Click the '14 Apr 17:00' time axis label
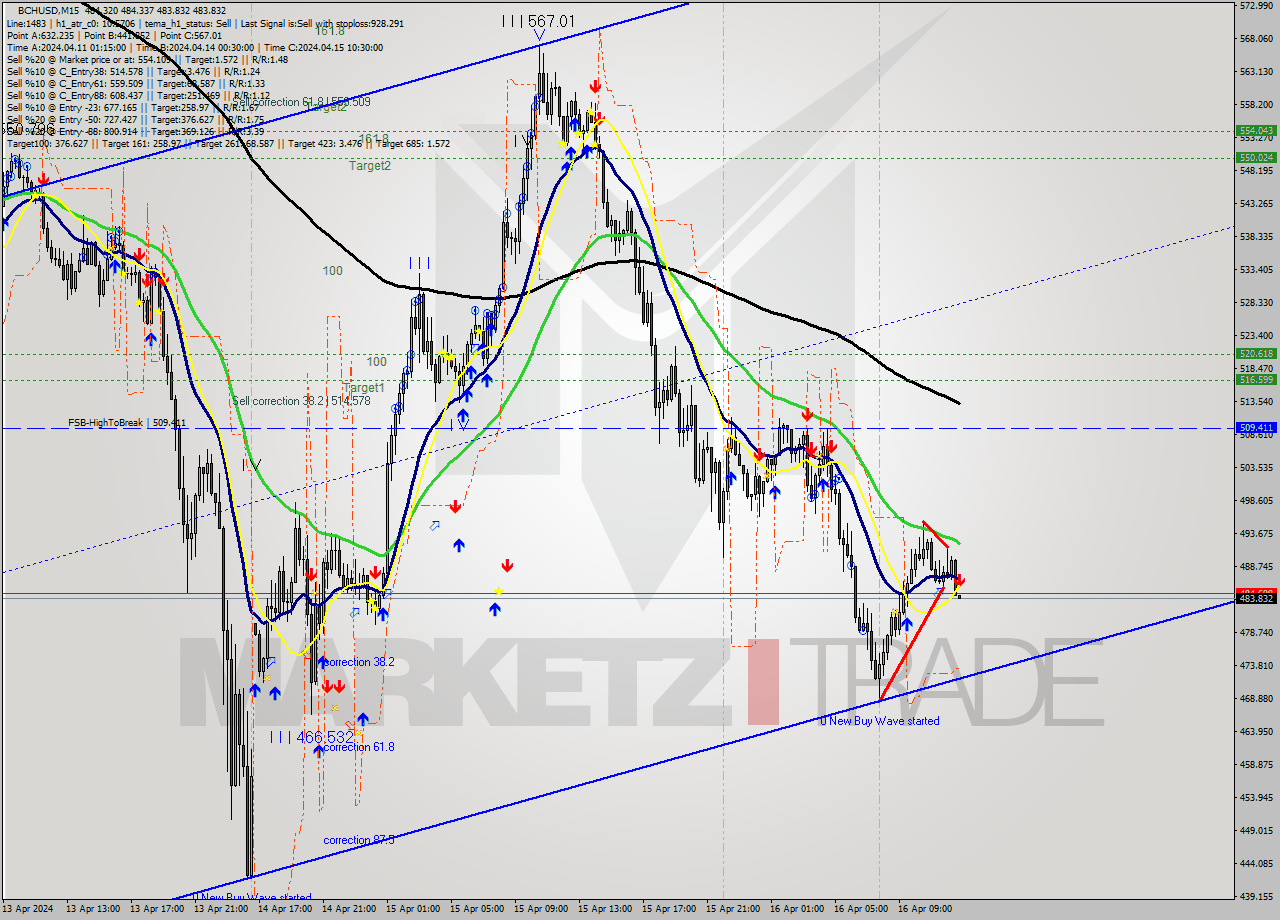Screen dimensions: 1280x920 tap(285, 909)
